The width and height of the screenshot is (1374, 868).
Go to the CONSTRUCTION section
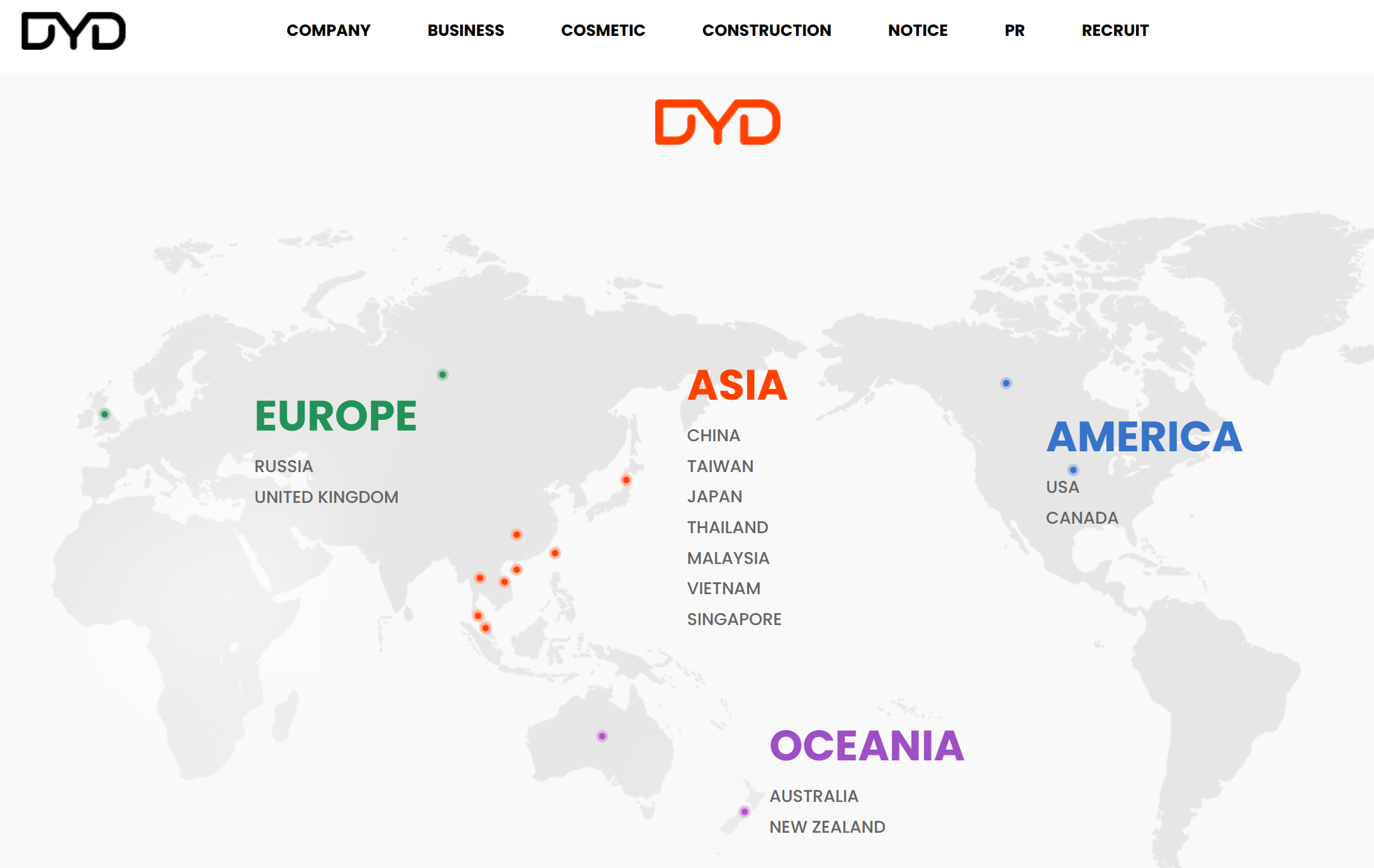tap(766, 30)
